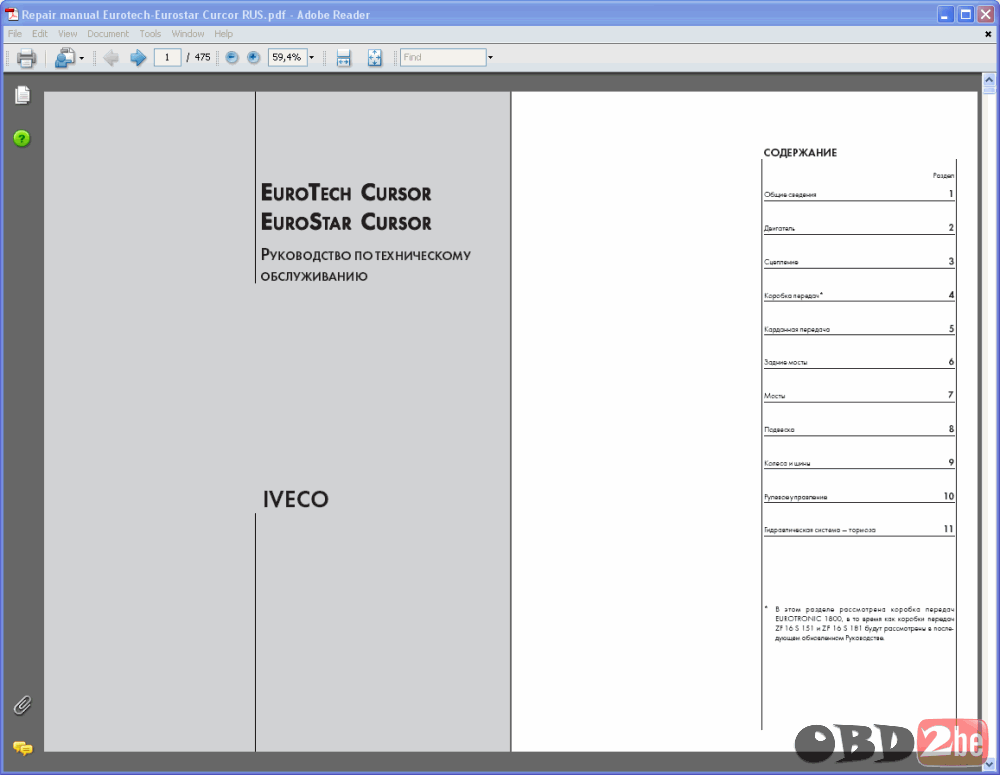1000x775 pixels.
Task: Click contents entry for section 10
Action: click(x=859, y=496)
